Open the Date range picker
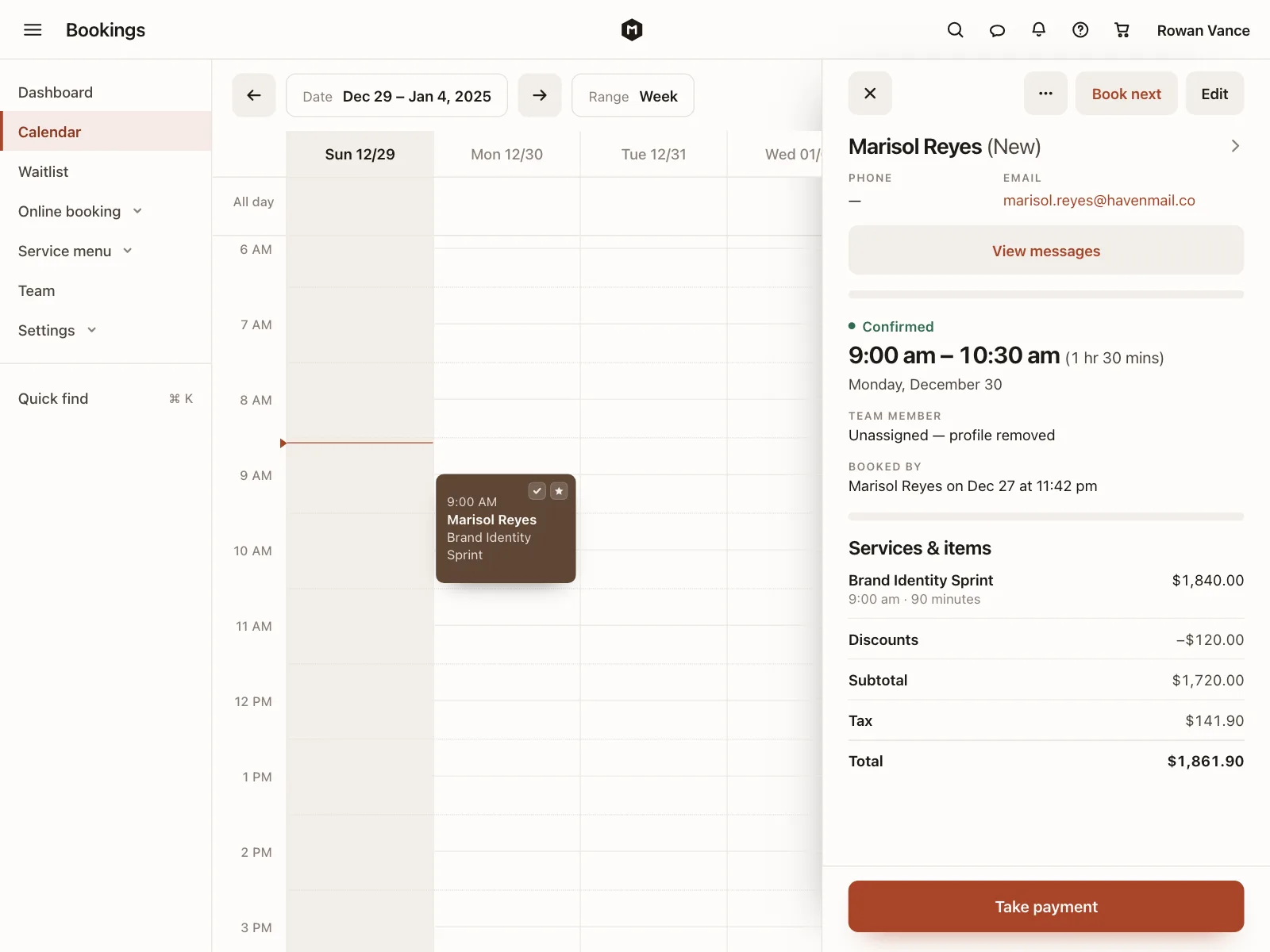This screenshot has height=952, width=1270. [397, 95]
